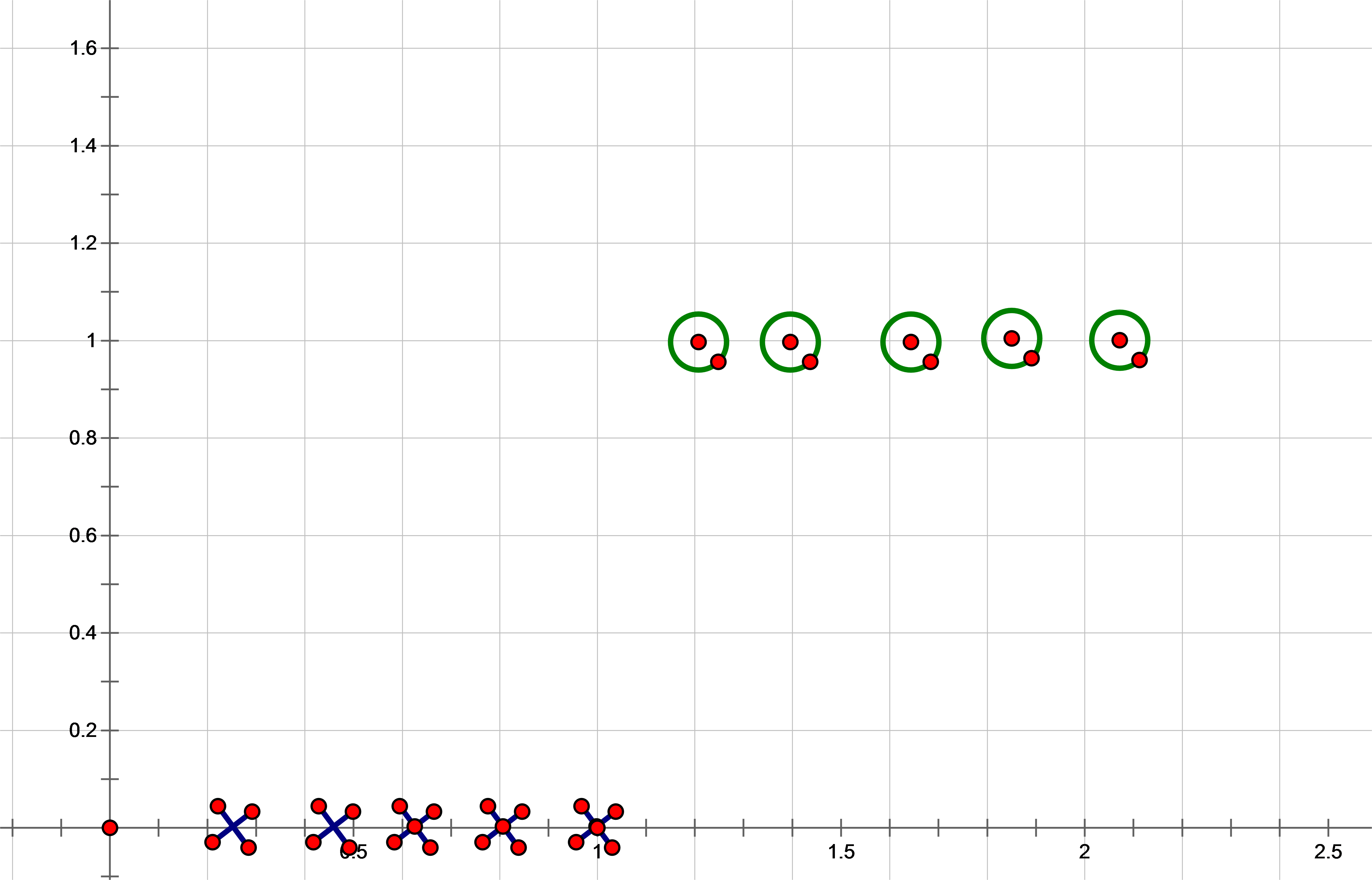Click the x-axis label "1.5"
Screen dimensions: 1372x880
click(x=842, y=852)
